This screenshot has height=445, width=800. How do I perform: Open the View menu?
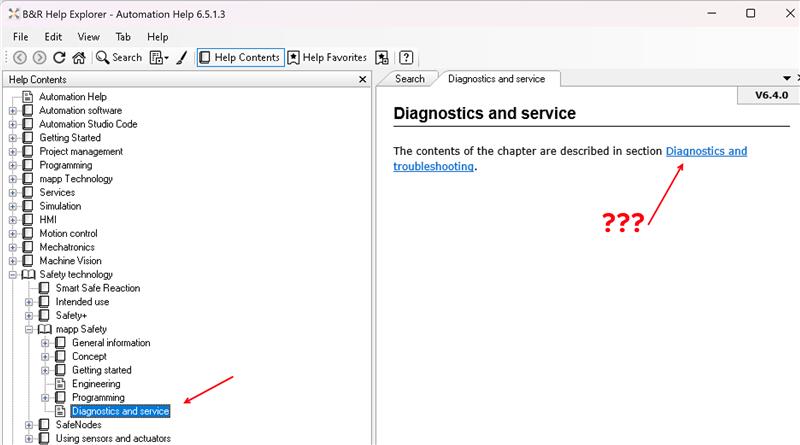[89, 37]
